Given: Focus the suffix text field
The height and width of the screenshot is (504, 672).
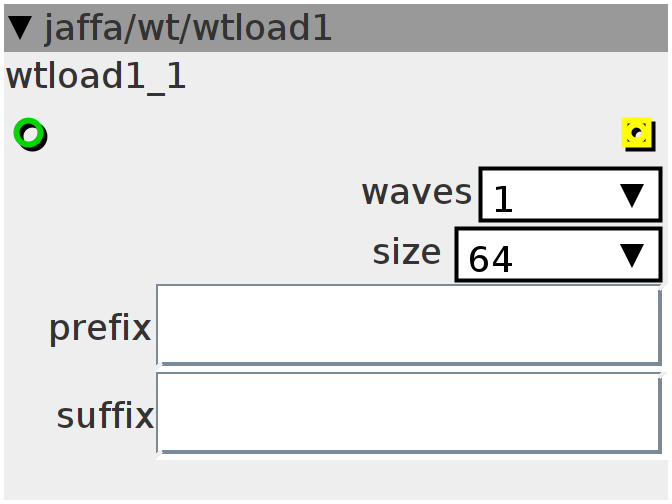Looking at the screenshot, I should click(x=409, y=413).
